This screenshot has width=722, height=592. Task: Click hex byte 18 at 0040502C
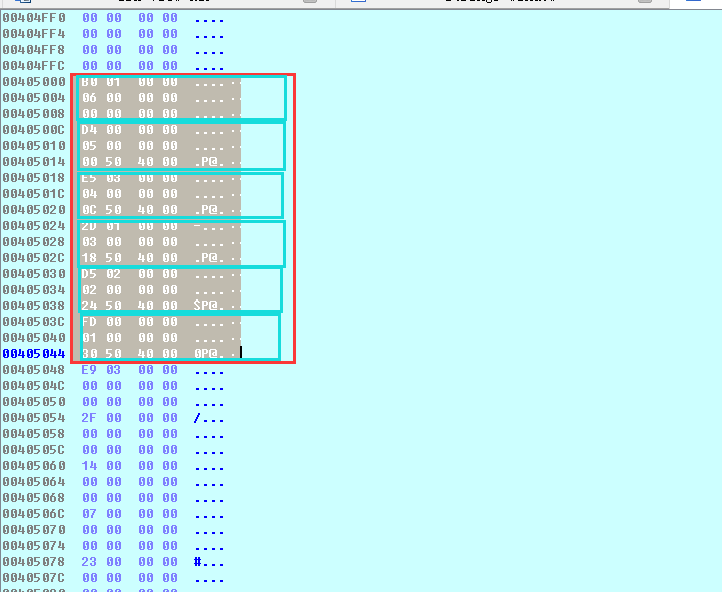coord(89,258)
